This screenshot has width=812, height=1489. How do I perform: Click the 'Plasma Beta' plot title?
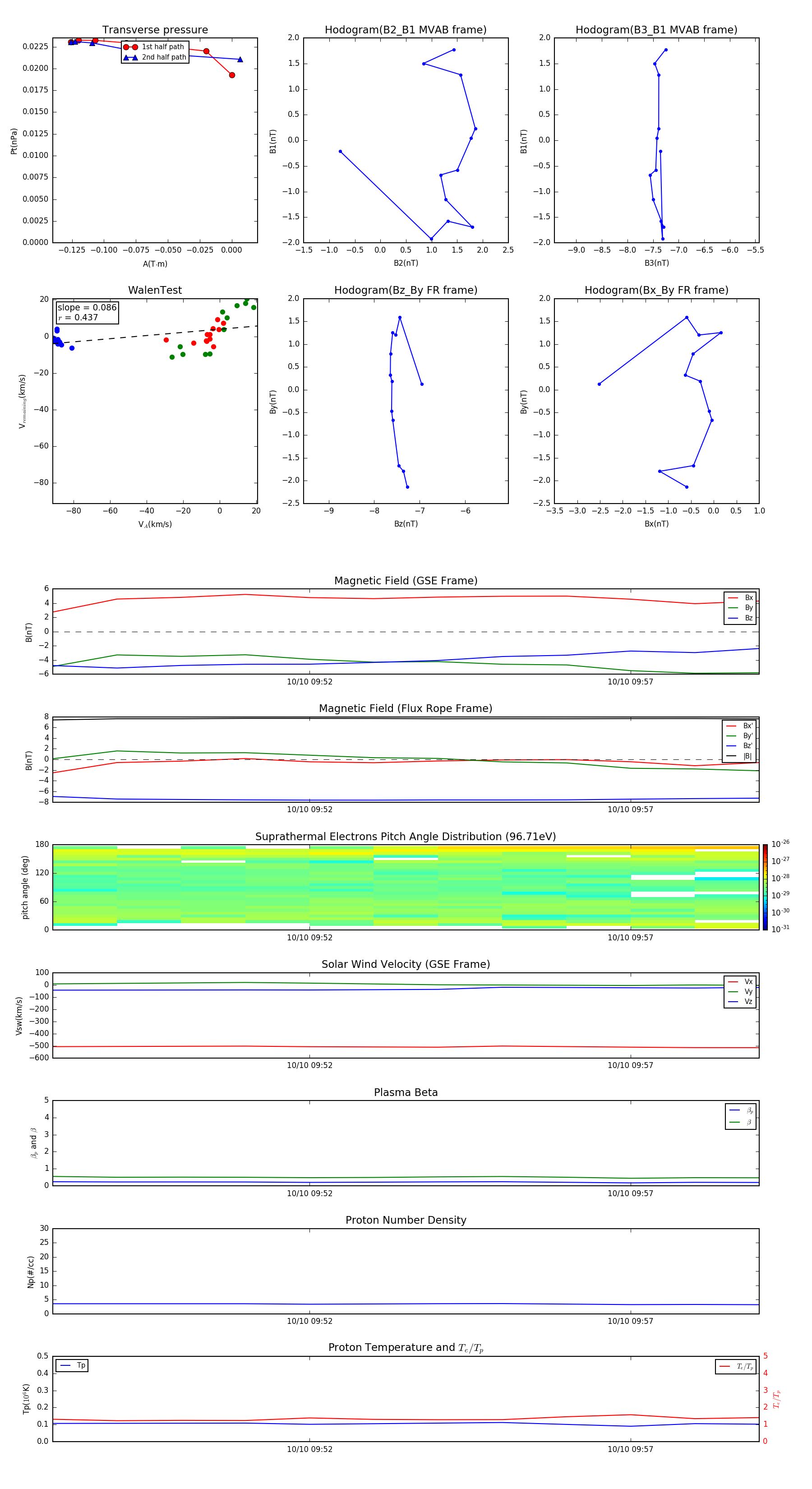click(x=406, y=1092)
